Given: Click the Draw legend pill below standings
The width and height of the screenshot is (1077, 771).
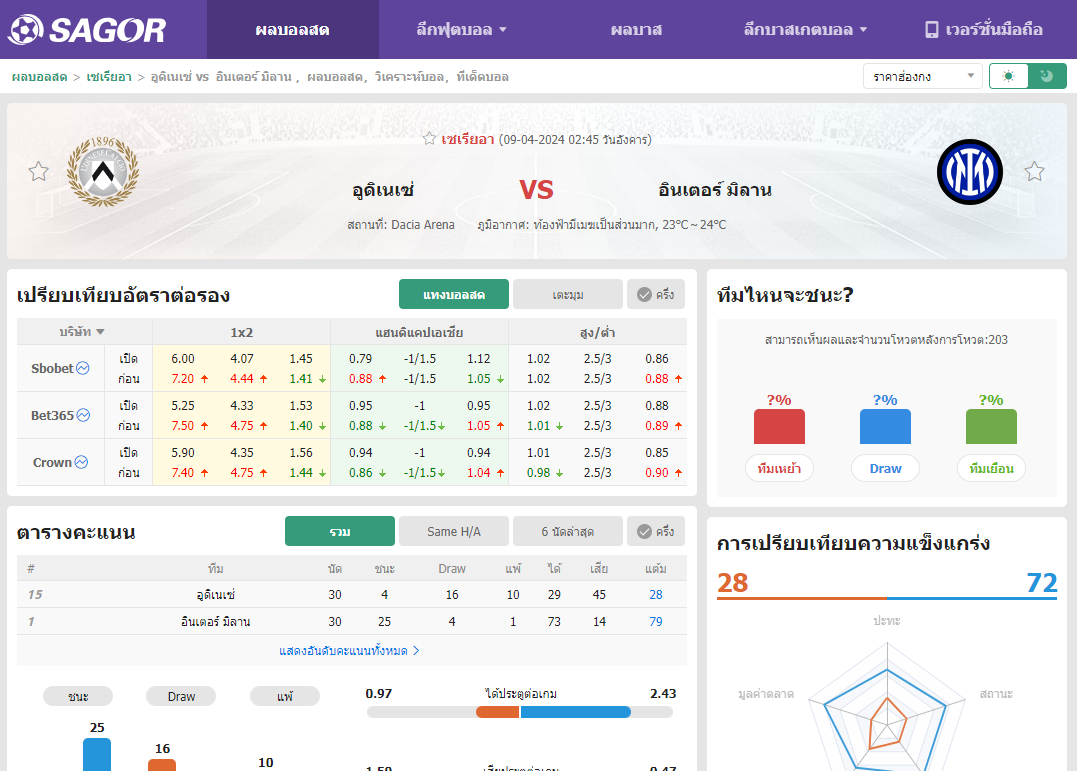Looking at the screenshot, I should pos(181,696).
